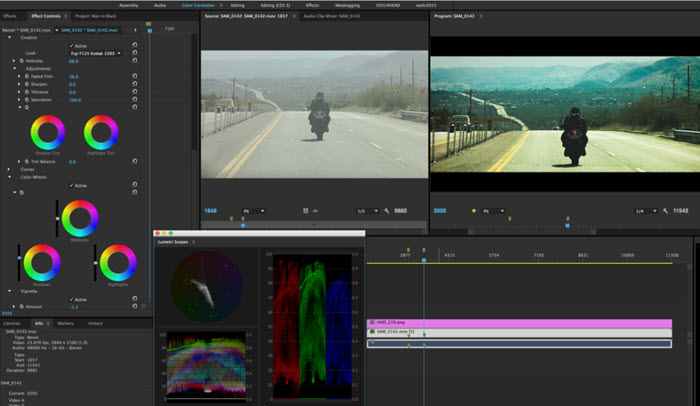Image resolution: width=700 pixels, height=406 pixels.
Task: Toggle the Creative section Active checkbox
Action: 70,45
